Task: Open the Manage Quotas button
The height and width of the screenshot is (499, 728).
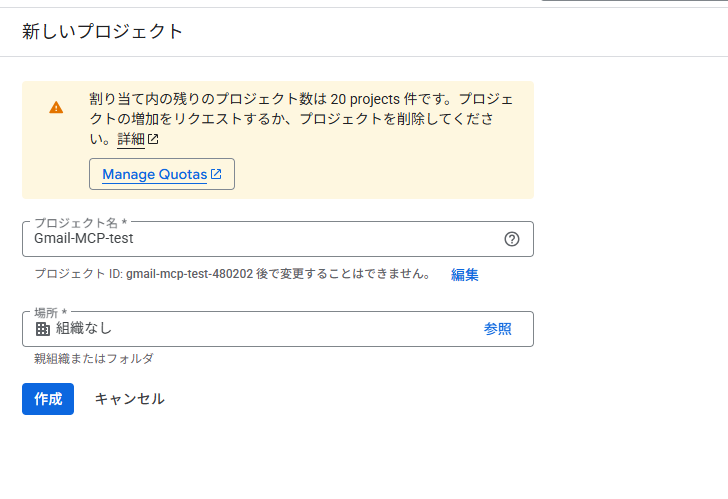Action: [162, 174]
